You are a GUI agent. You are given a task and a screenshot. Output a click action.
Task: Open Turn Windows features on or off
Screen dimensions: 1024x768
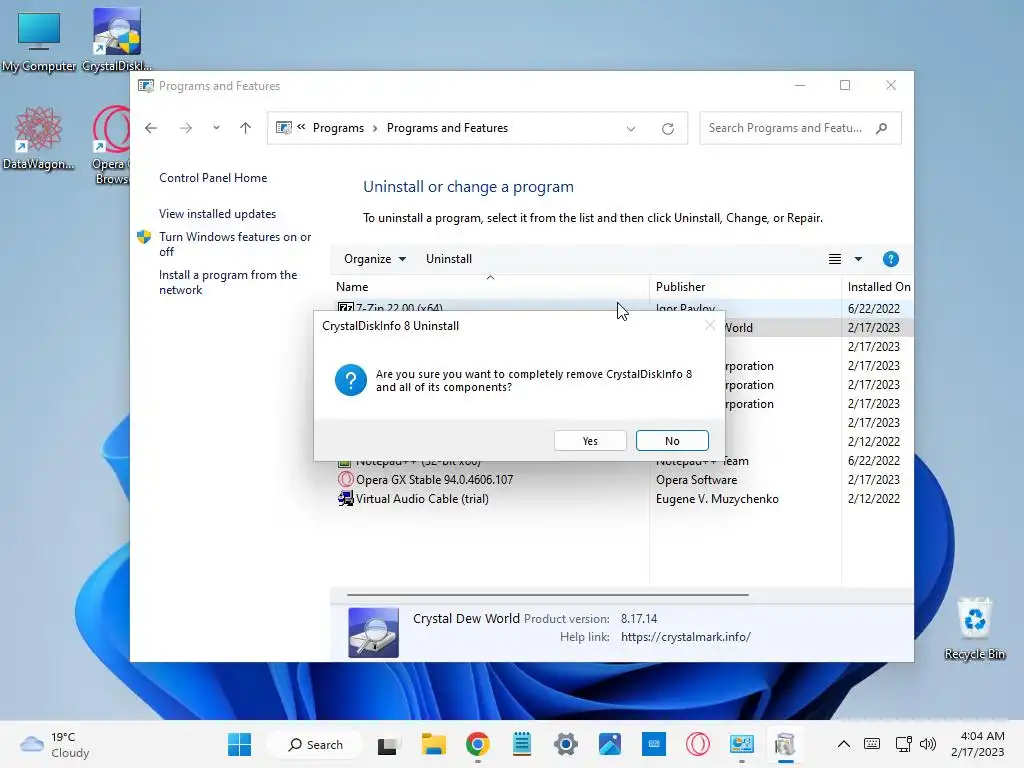click(235, 244)
